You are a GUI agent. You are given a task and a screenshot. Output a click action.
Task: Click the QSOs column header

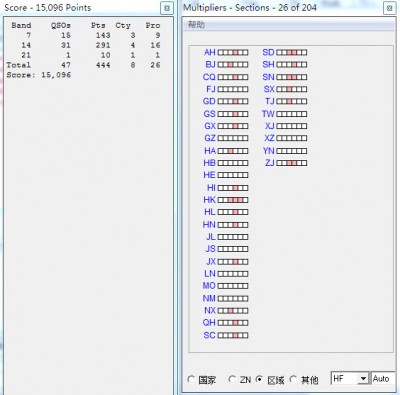pos(61,25)
